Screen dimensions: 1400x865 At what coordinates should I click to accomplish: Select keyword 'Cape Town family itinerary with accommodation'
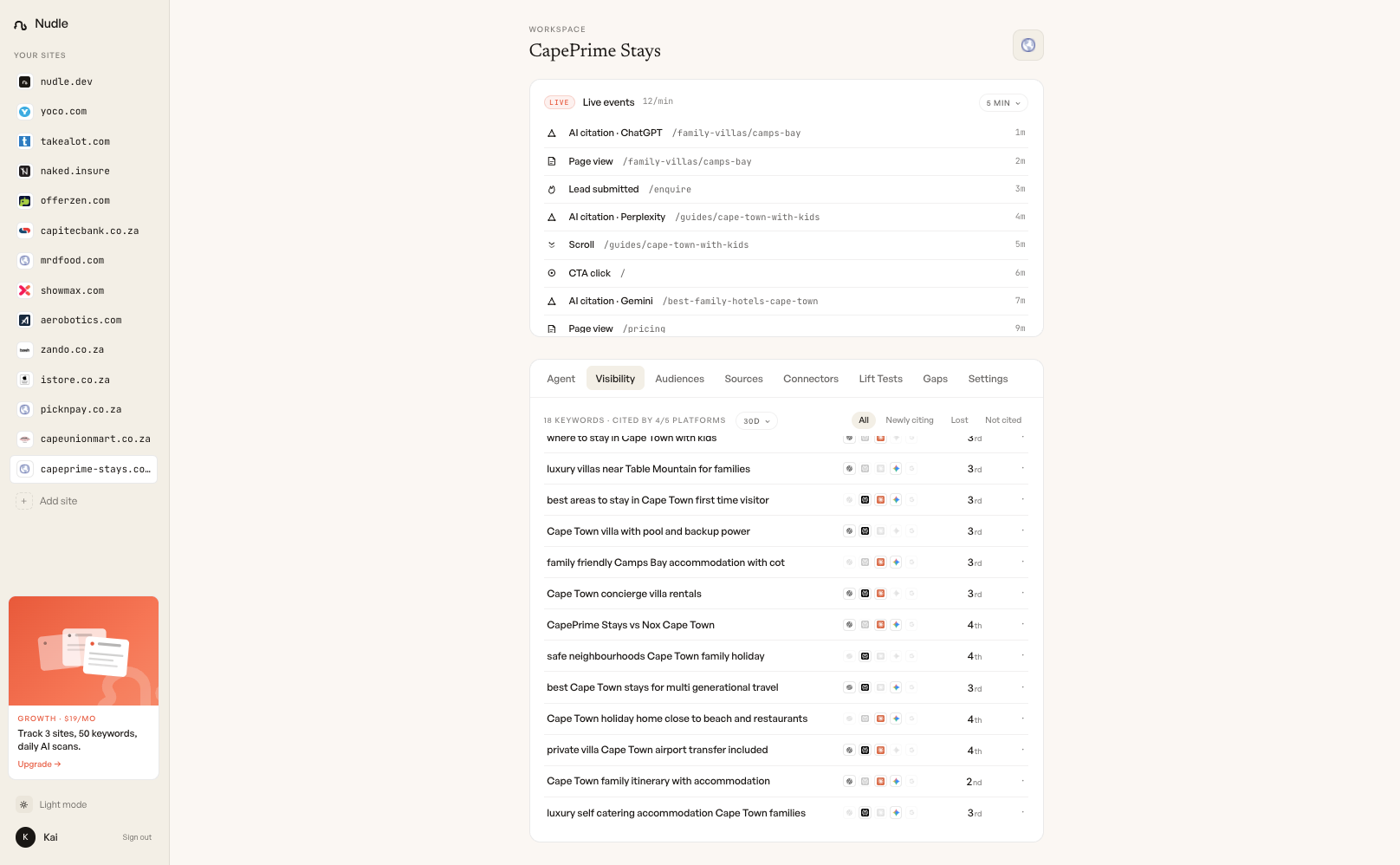(658, 781)
